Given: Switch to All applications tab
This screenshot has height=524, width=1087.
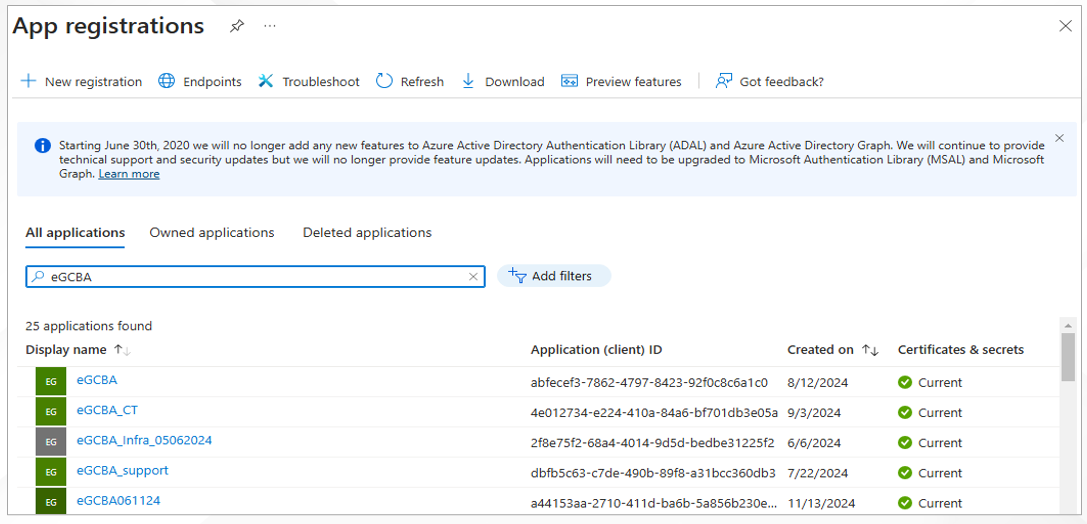Looking at the screenshot, I should point(76,233).
